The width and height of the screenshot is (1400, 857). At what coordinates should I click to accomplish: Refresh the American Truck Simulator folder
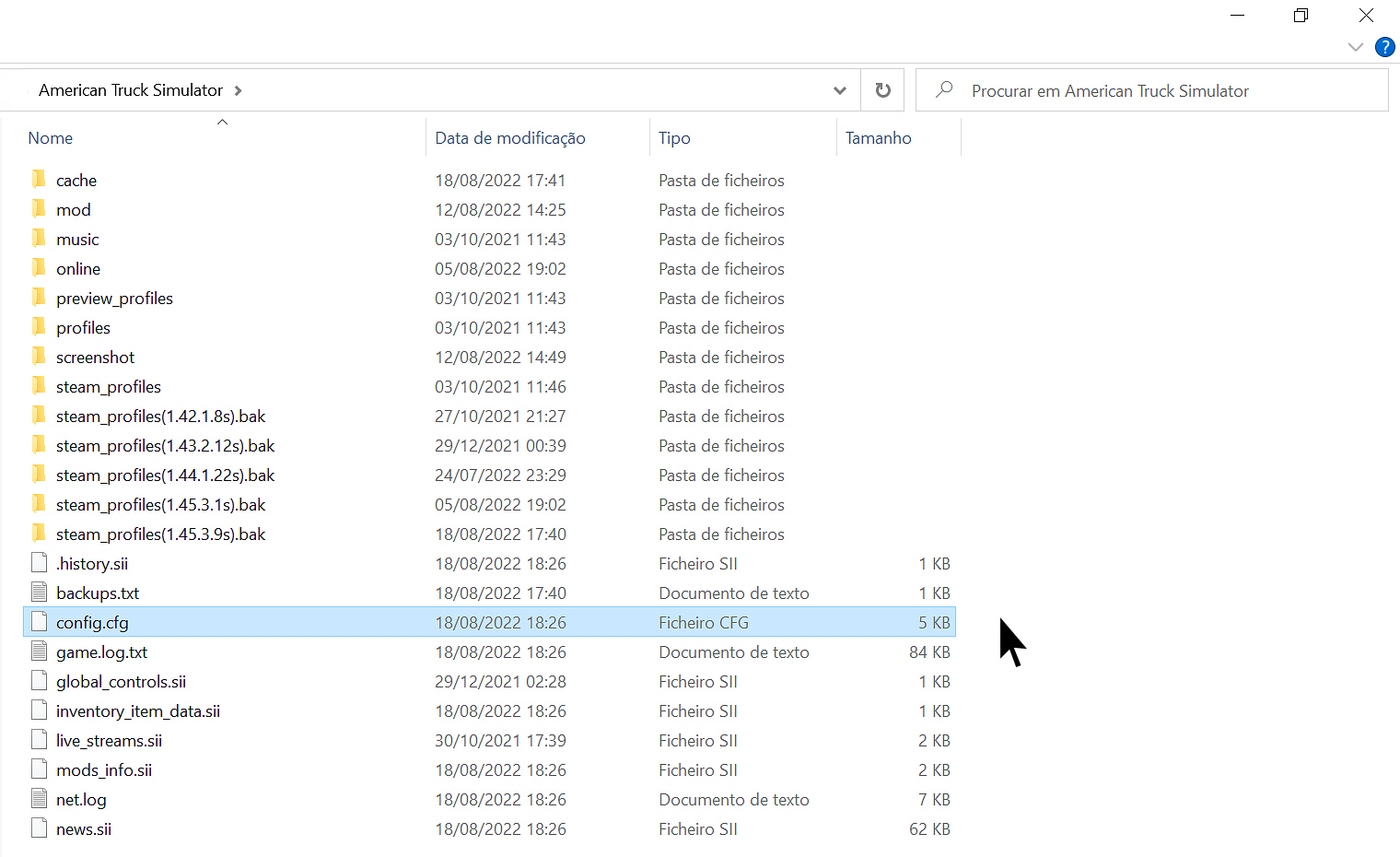coord(882,90)
